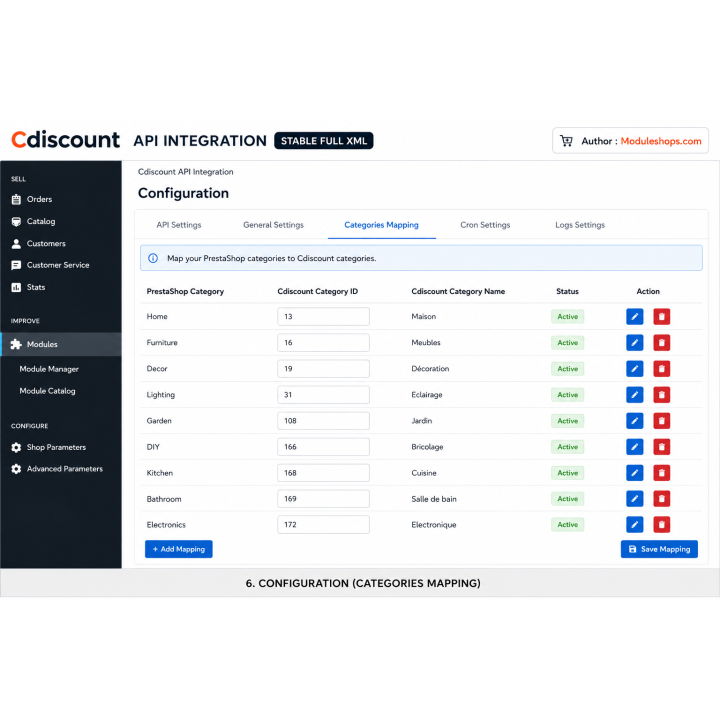
Task: Edit the Electronics mapping row
Action: pyautogui.click(x=634, y=524)
